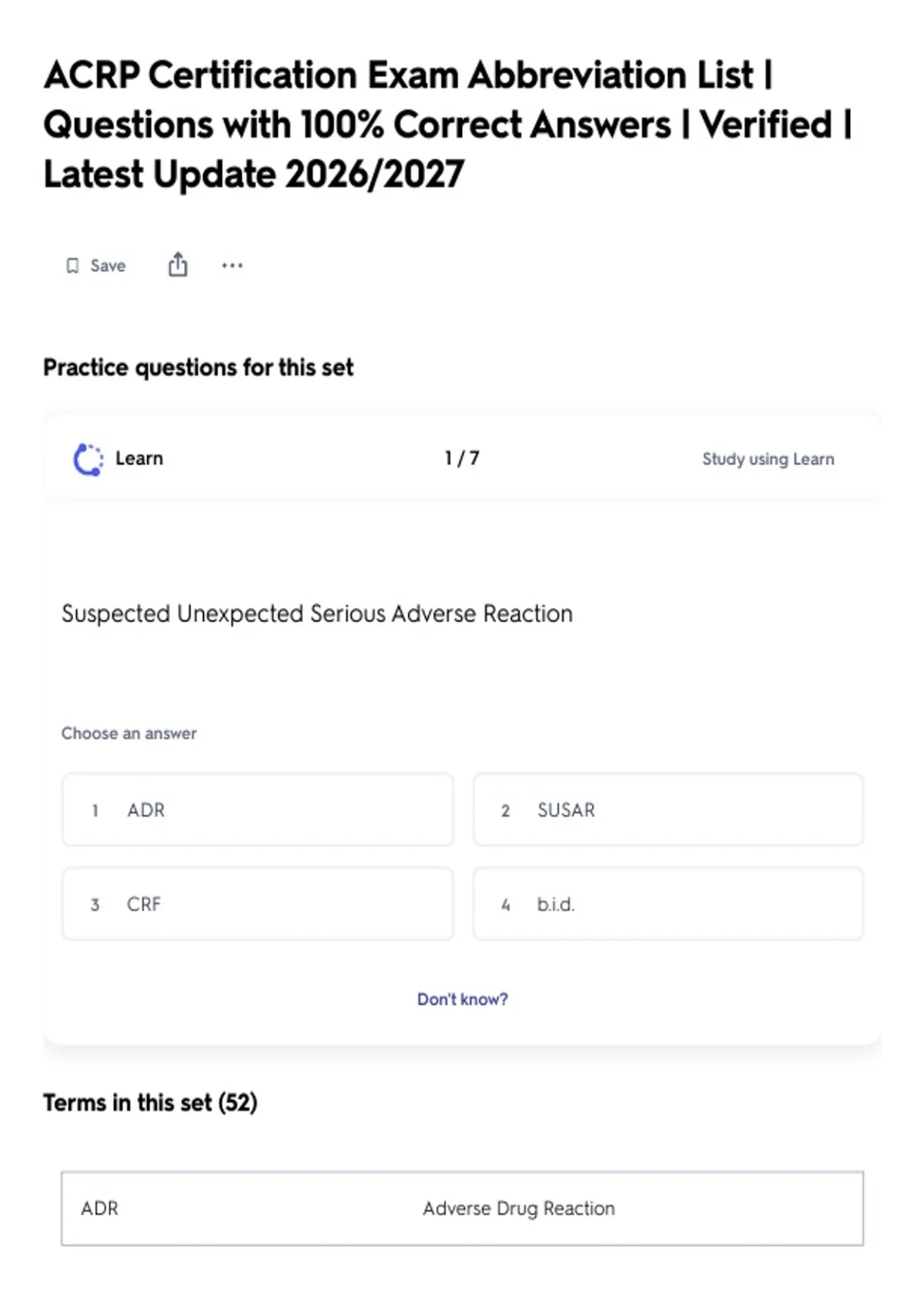Click the ACRP Certification Exam set title

[447, 125]
